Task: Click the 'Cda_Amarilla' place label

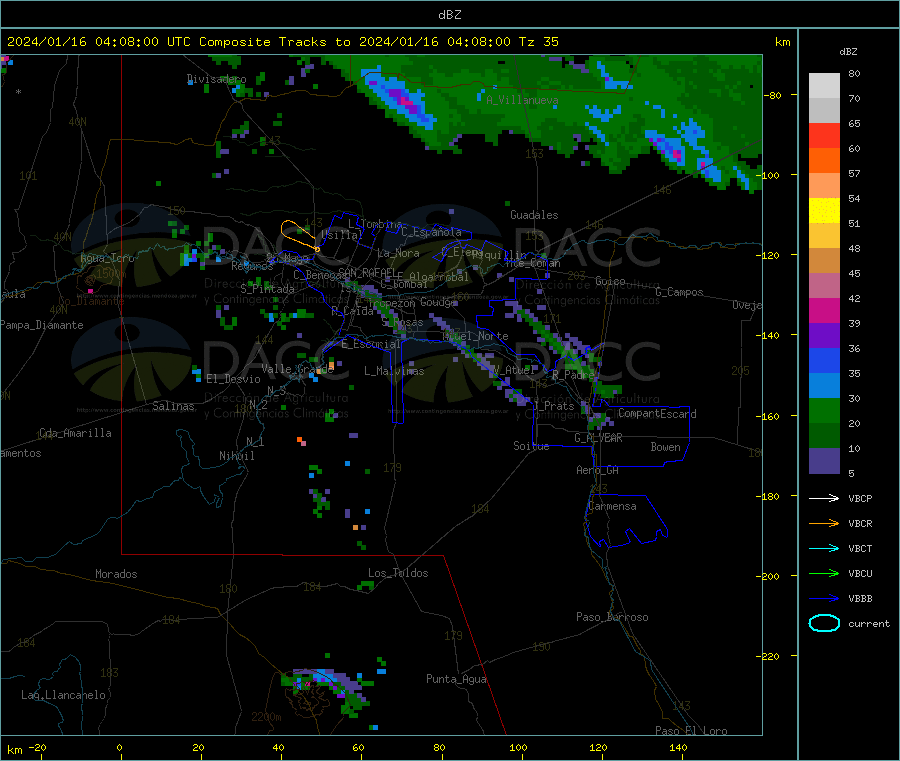Action: (x=75, y=433)
